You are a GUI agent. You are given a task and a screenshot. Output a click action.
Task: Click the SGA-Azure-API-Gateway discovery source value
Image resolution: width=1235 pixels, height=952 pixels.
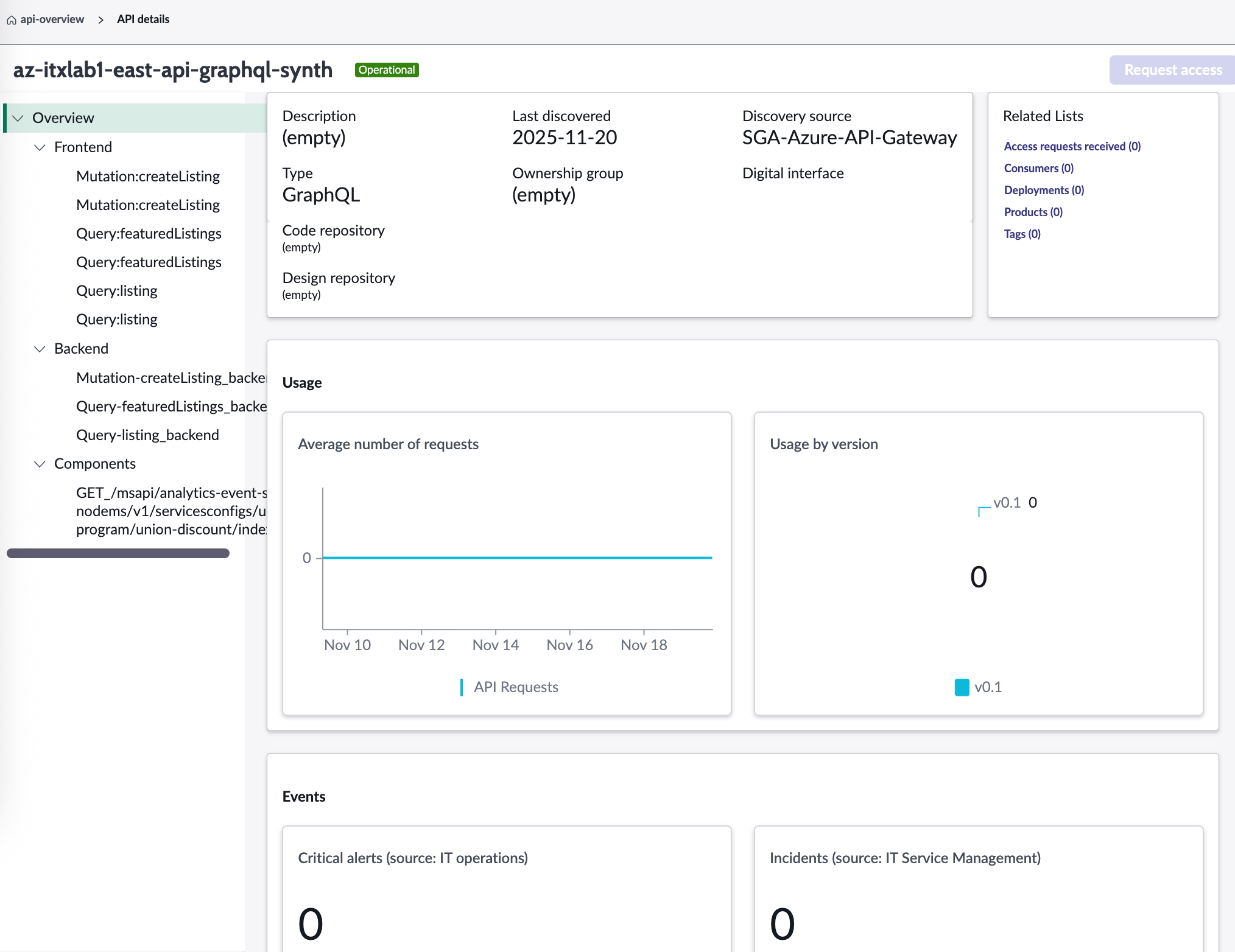850,138
